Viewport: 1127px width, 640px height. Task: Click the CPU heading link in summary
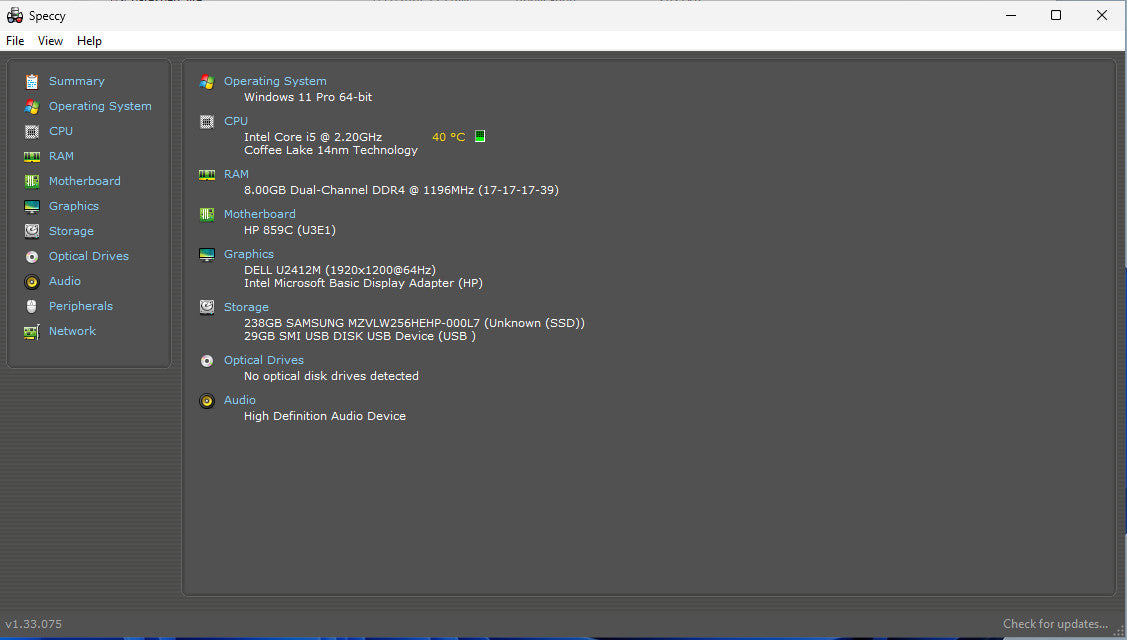click(236, 122)
